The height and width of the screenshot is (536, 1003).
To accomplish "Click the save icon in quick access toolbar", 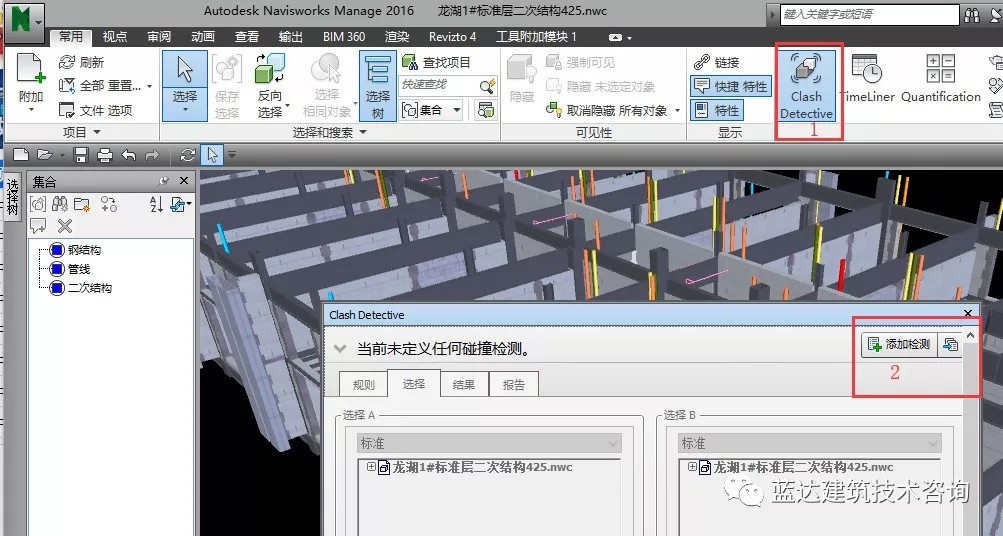I will (80, 155).
